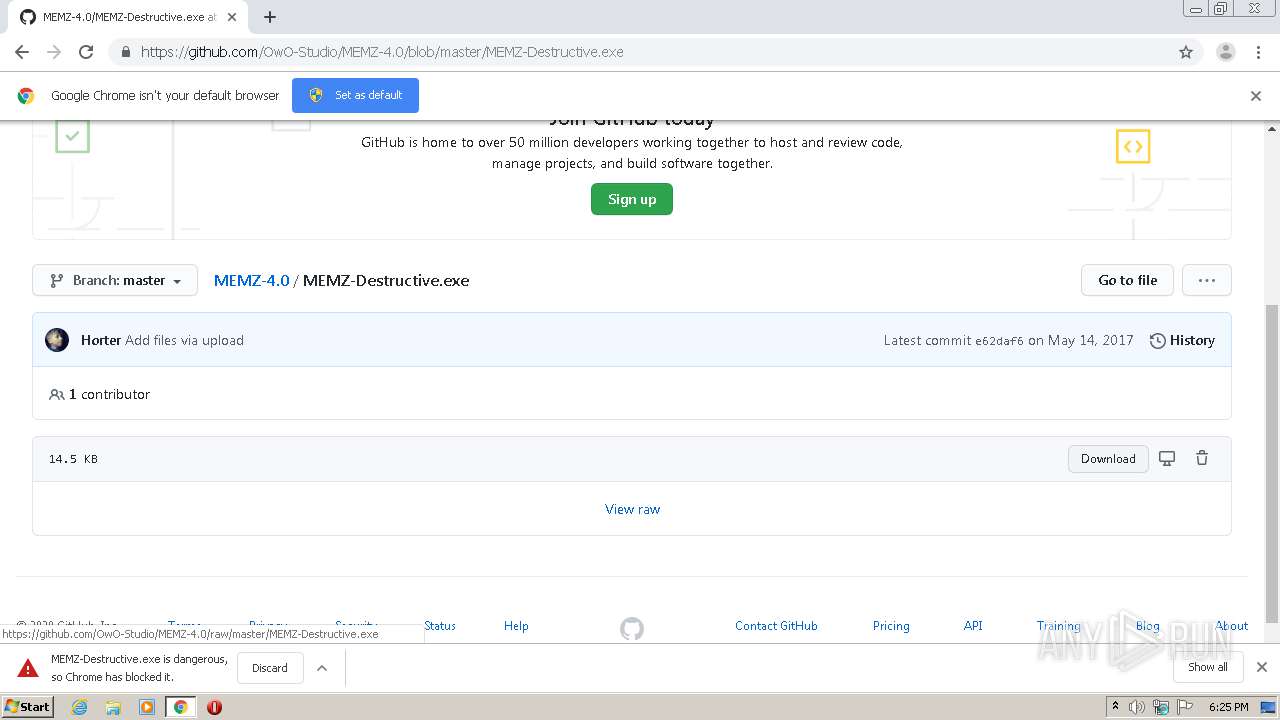Click the 1 contributor text
Viewport: 1280px width, 720px height.
click(x=109, y=394)
